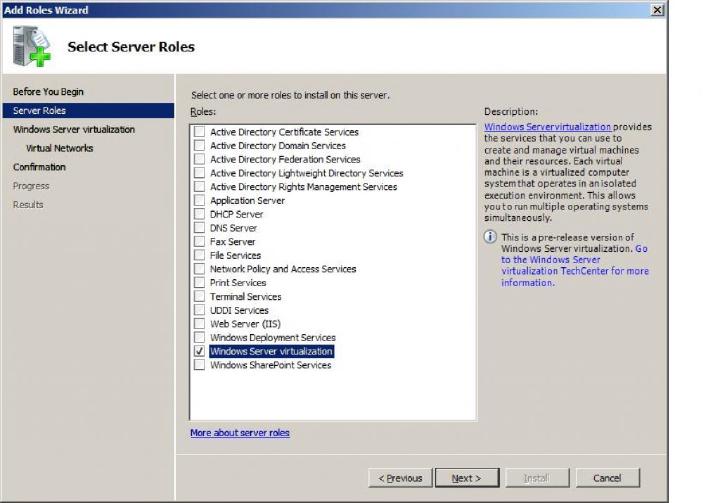Select the UDDI Services role label
The image size is (720, 503).
(239, 310)
